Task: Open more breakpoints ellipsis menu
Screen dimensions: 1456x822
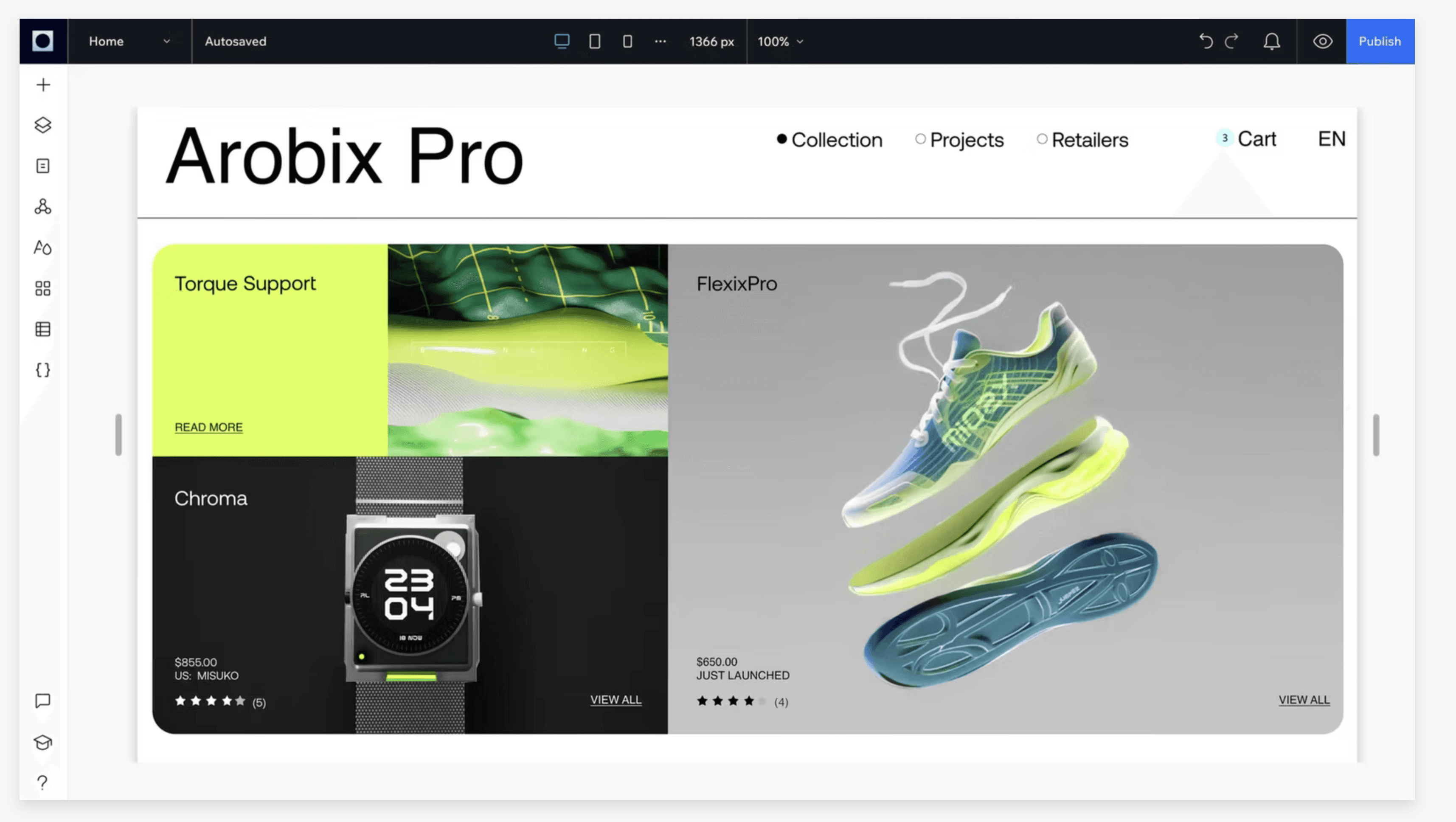Action: pyautogui.click(x=660, y=41)
